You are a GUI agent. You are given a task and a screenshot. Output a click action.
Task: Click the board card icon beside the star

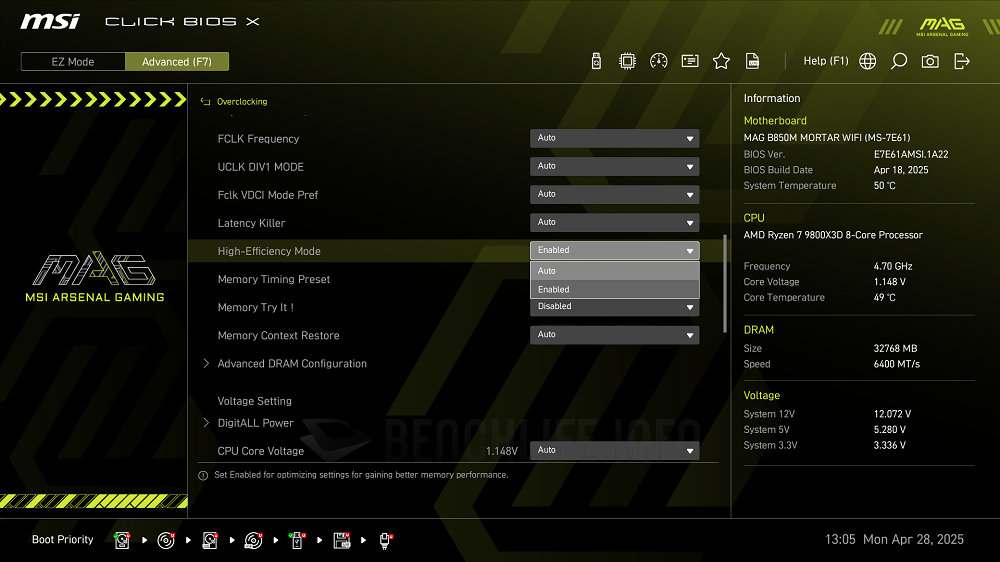coord(690,61)
